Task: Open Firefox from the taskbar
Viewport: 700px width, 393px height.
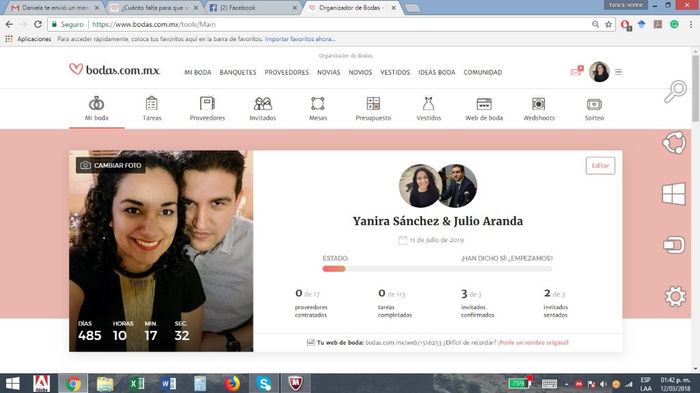Action: click(x=232, y=384)
